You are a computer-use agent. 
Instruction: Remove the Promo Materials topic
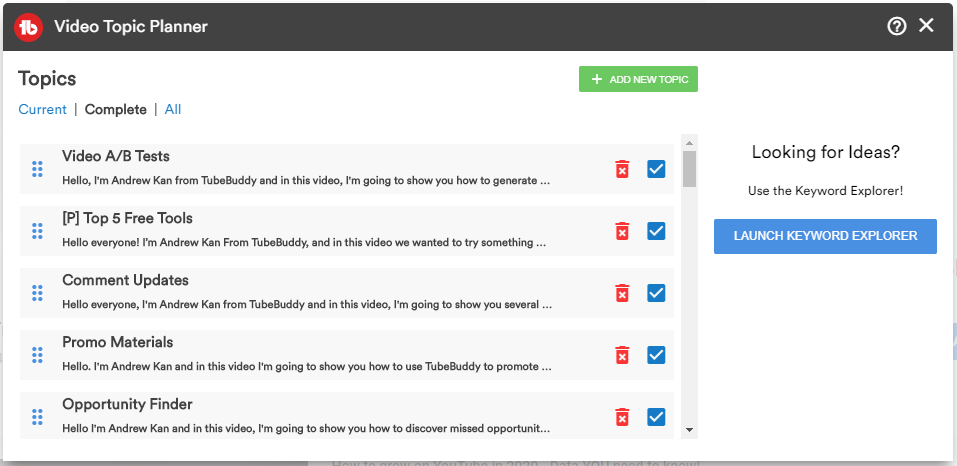(x=622, y=355)
